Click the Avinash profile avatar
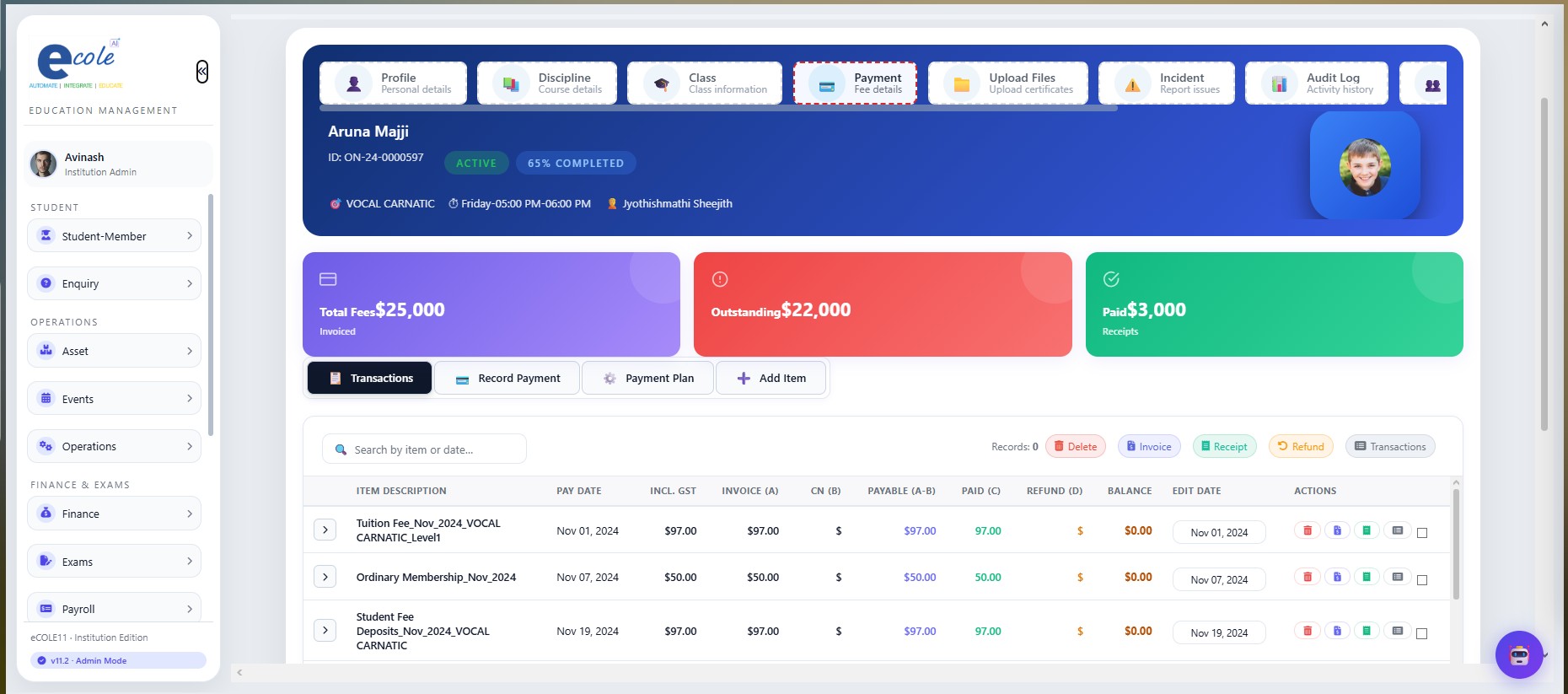 coord(44,164)
